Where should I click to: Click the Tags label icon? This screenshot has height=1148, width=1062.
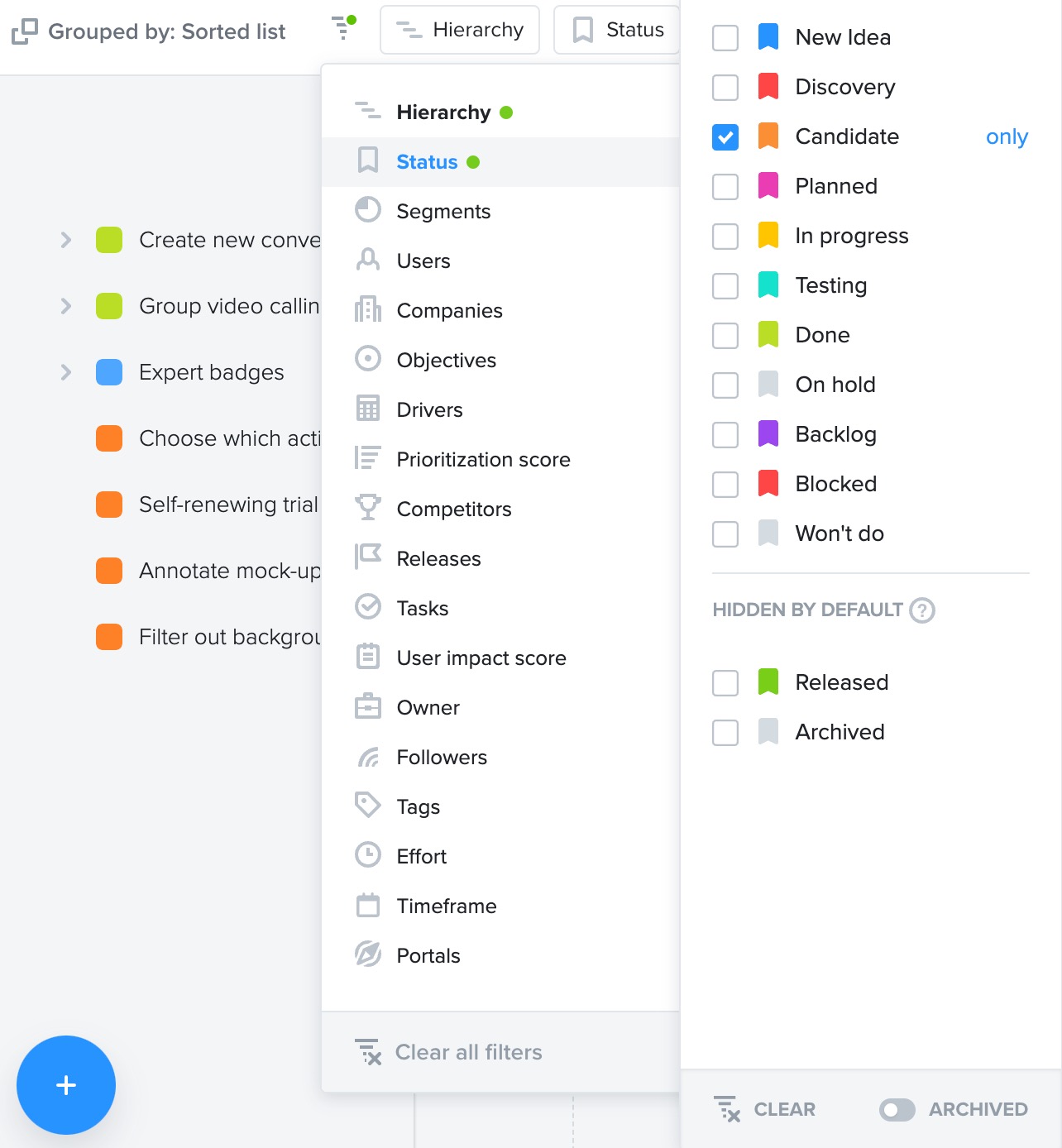368,805
